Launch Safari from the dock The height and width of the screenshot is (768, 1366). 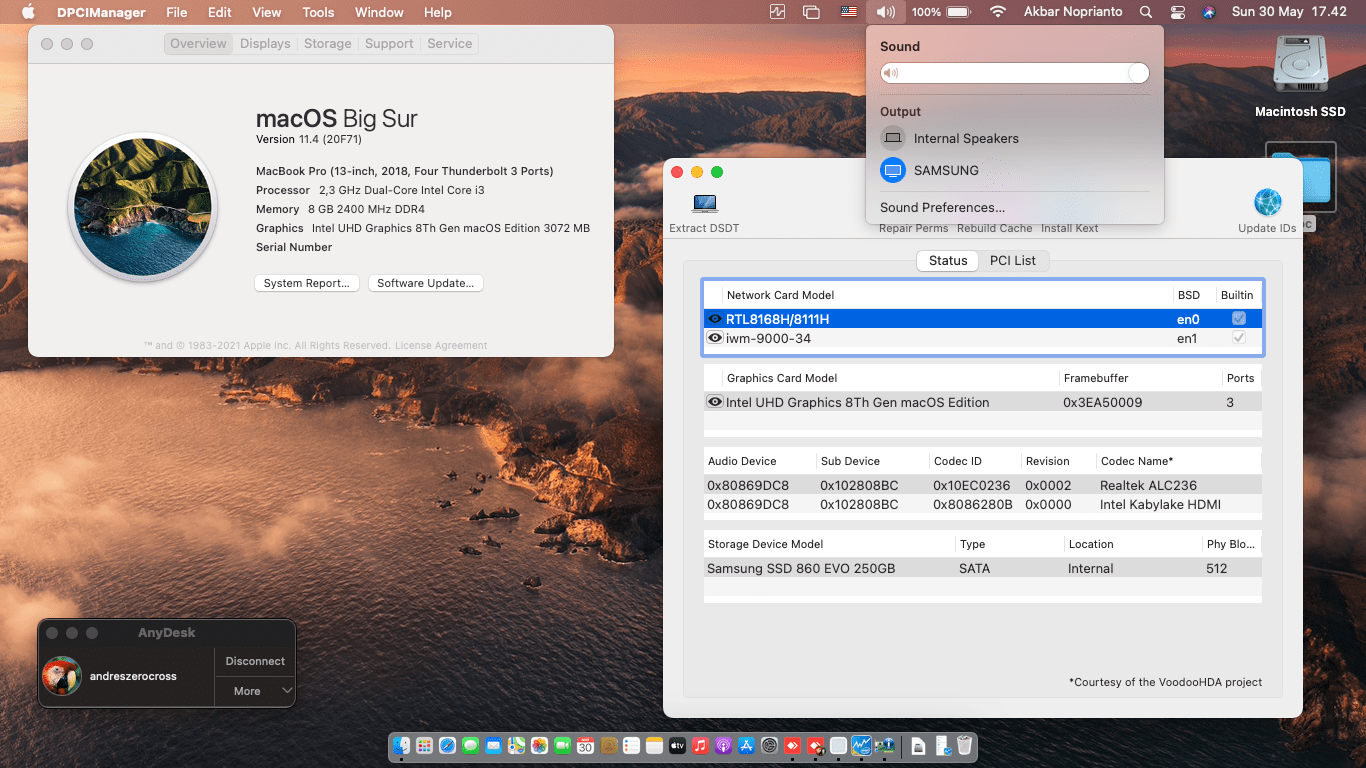pyautogui.click(x=447, y=746)
